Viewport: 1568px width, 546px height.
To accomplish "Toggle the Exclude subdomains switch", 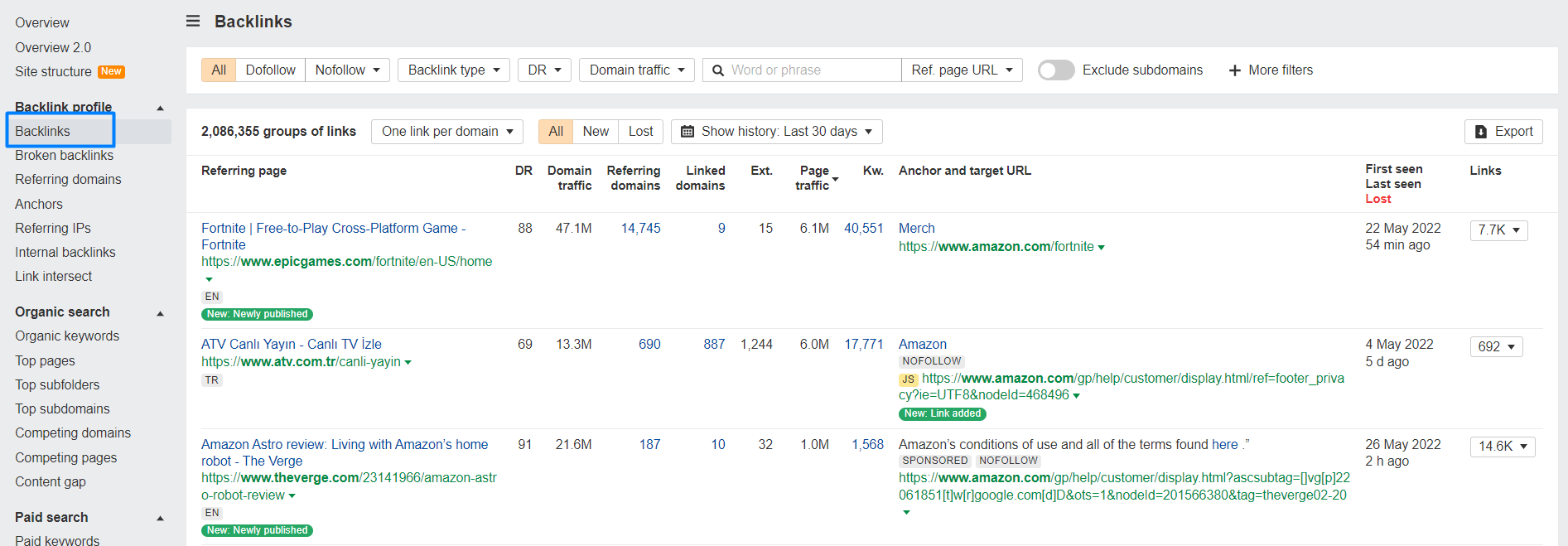I will tap(1056, 70).
